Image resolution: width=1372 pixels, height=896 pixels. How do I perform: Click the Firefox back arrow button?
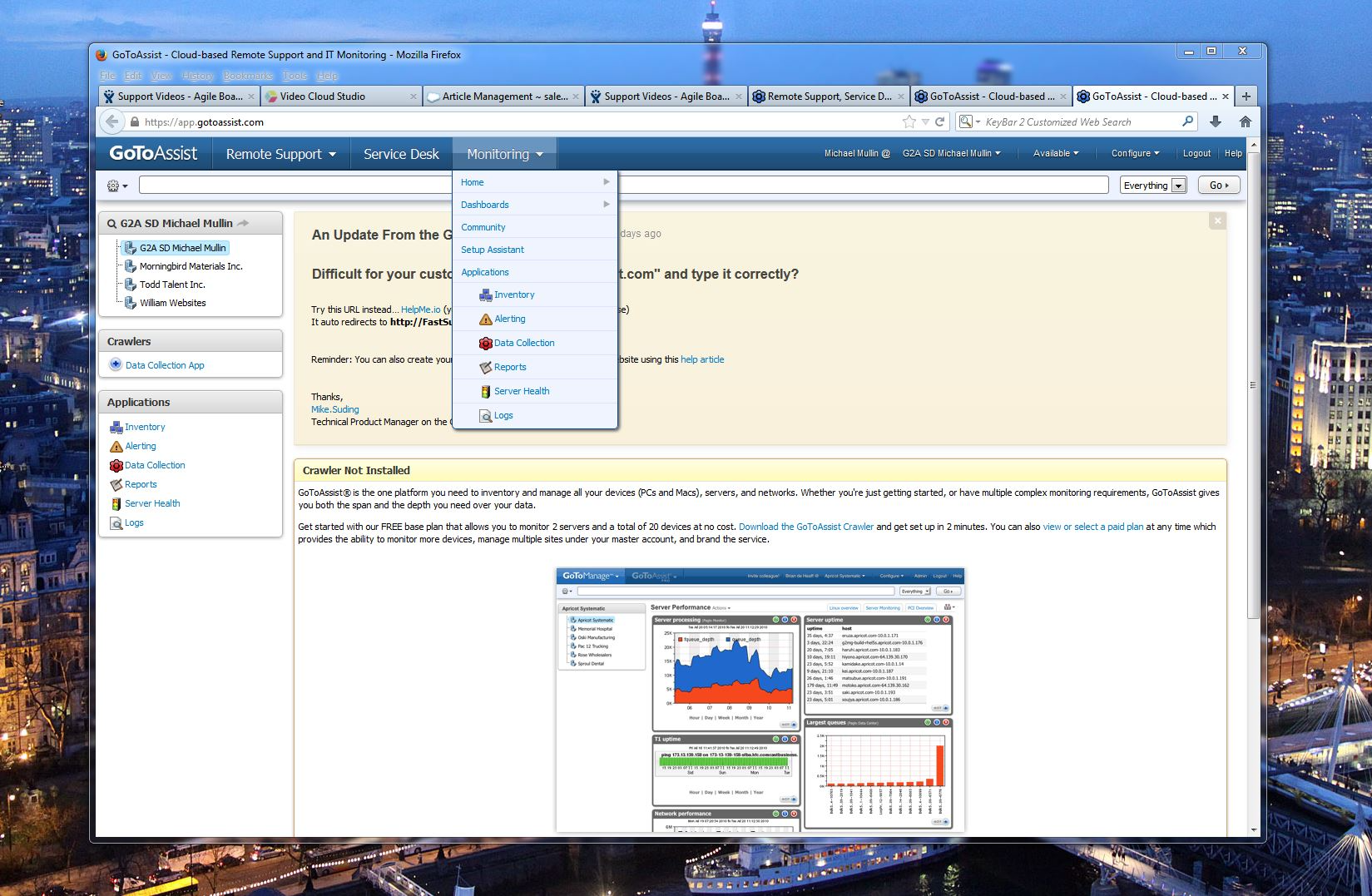pyautogui.click(x=112, y=121)
